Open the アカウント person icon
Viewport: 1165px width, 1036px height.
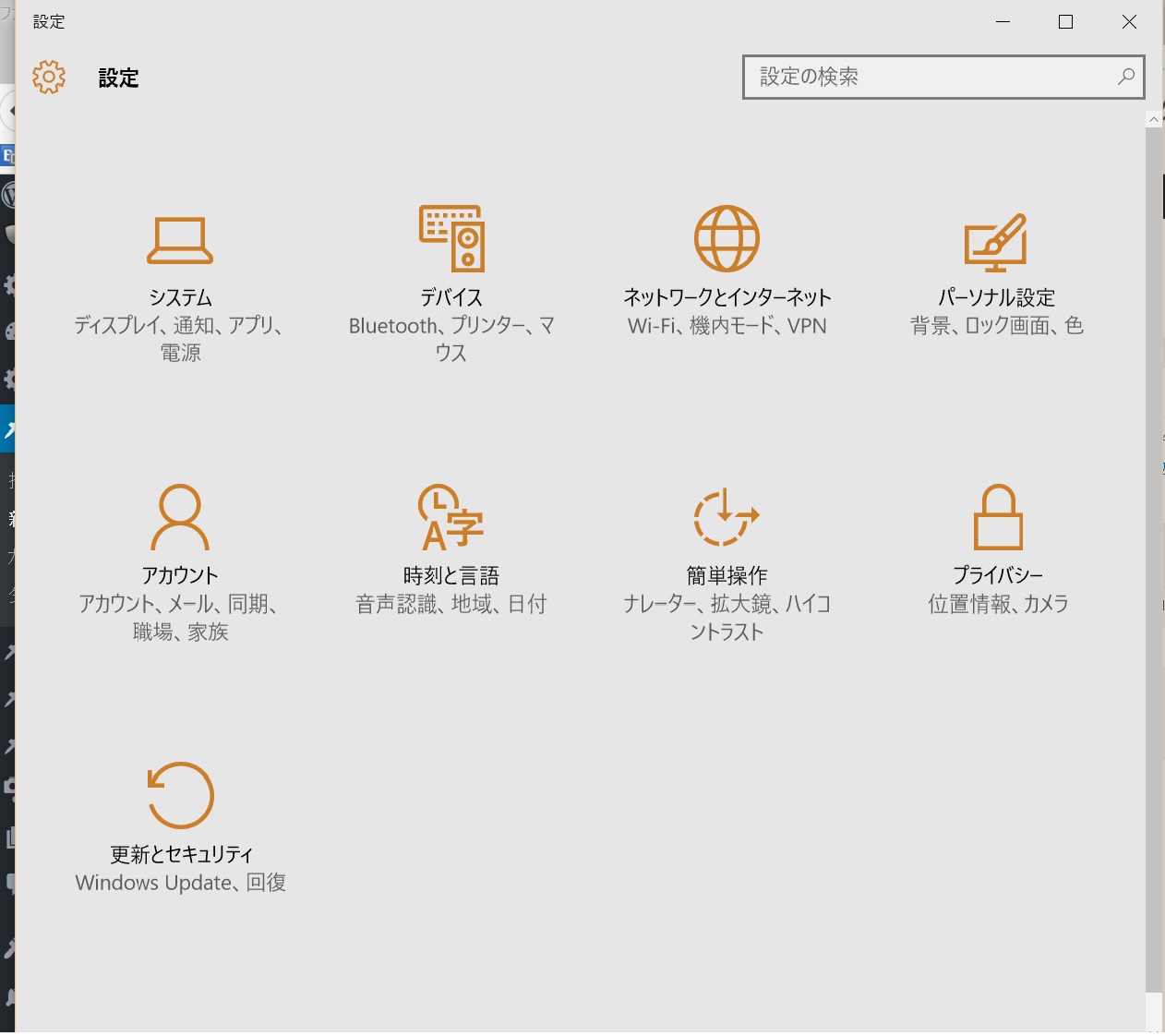tap(180, 517)
